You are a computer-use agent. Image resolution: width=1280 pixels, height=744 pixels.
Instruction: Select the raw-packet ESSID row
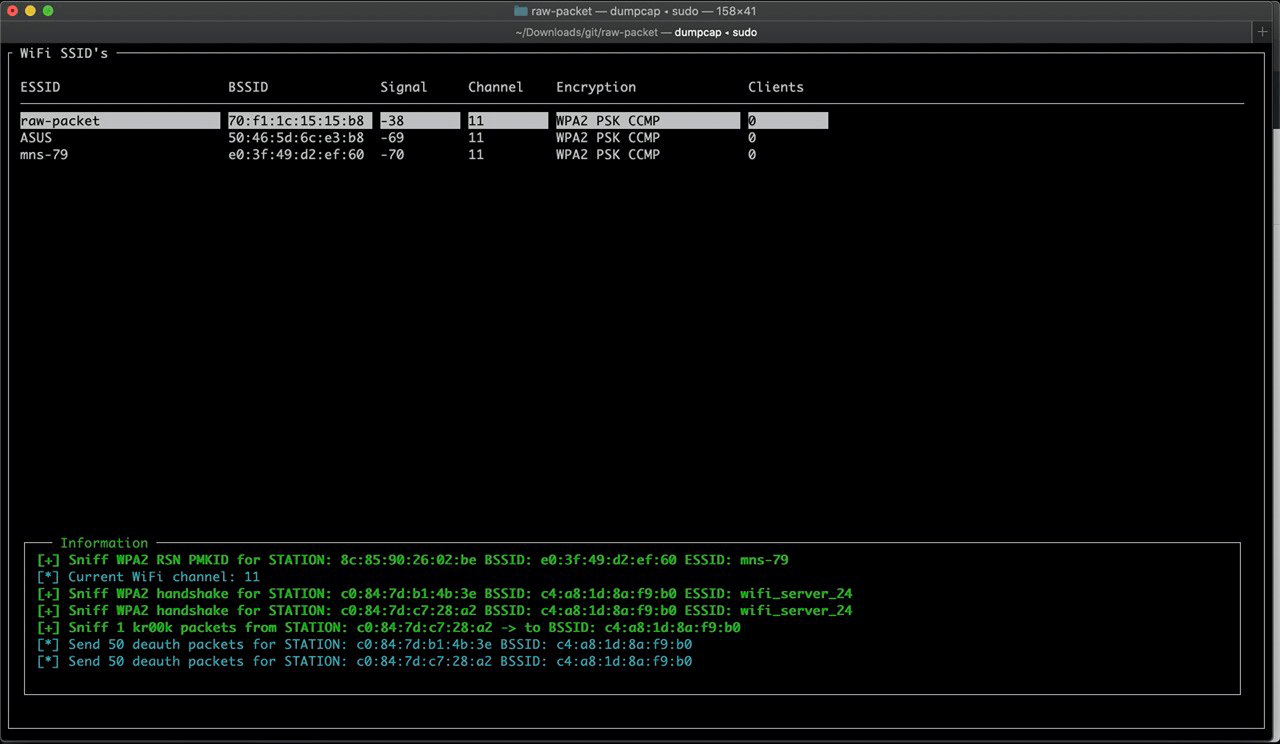(424, 121)
